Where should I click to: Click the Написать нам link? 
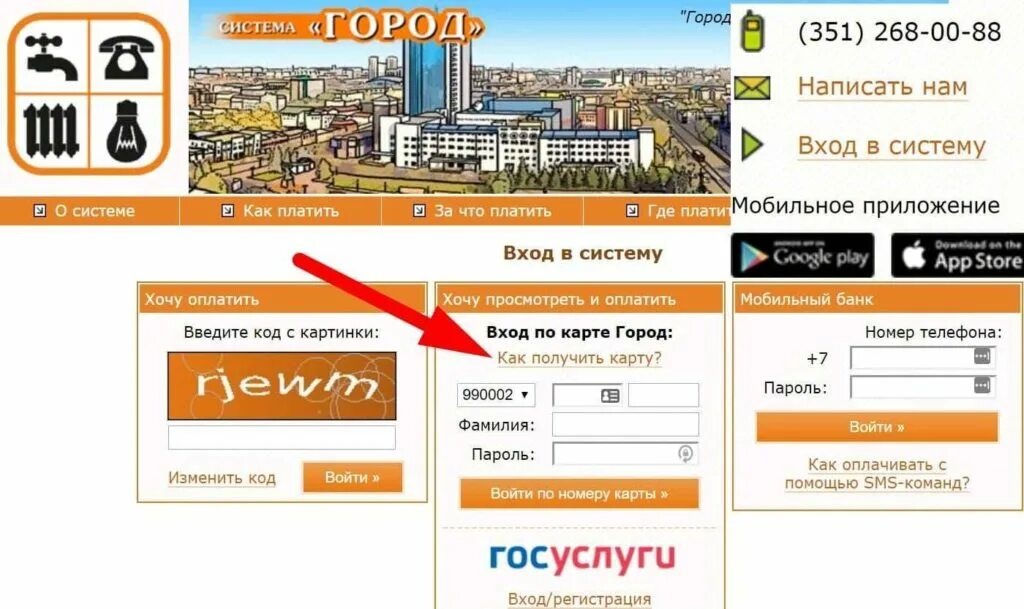(x=882, y=87)
